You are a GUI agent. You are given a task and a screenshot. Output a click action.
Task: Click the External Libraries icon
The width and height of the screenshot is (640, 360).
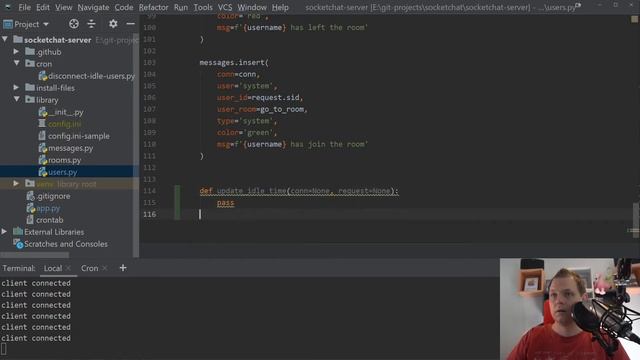(x=18, y=231)
